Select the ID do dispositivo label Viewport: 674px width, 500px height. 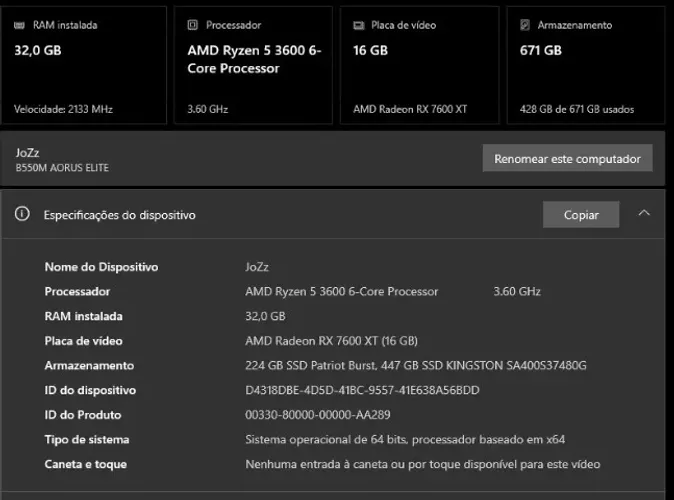click(90, 390)
